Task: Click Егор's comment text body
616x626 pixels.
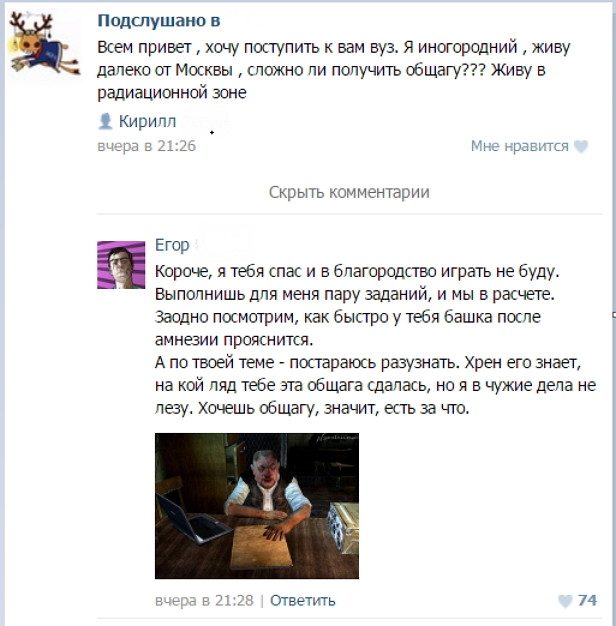Action: (375, 340)
